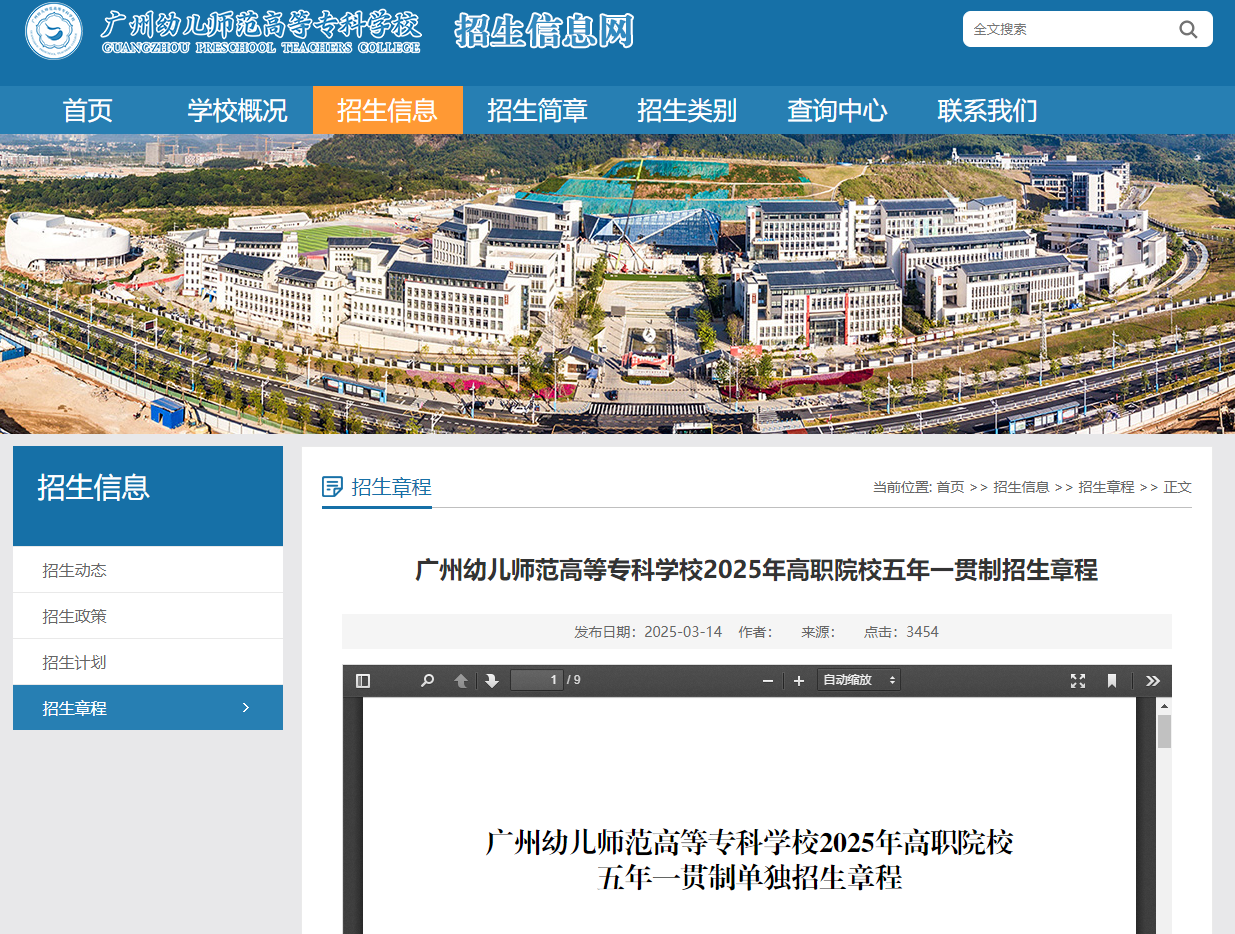Screen dimensions: 1235x934
Task: Switch to the 招生简章 tab
Action: point(537,110)
